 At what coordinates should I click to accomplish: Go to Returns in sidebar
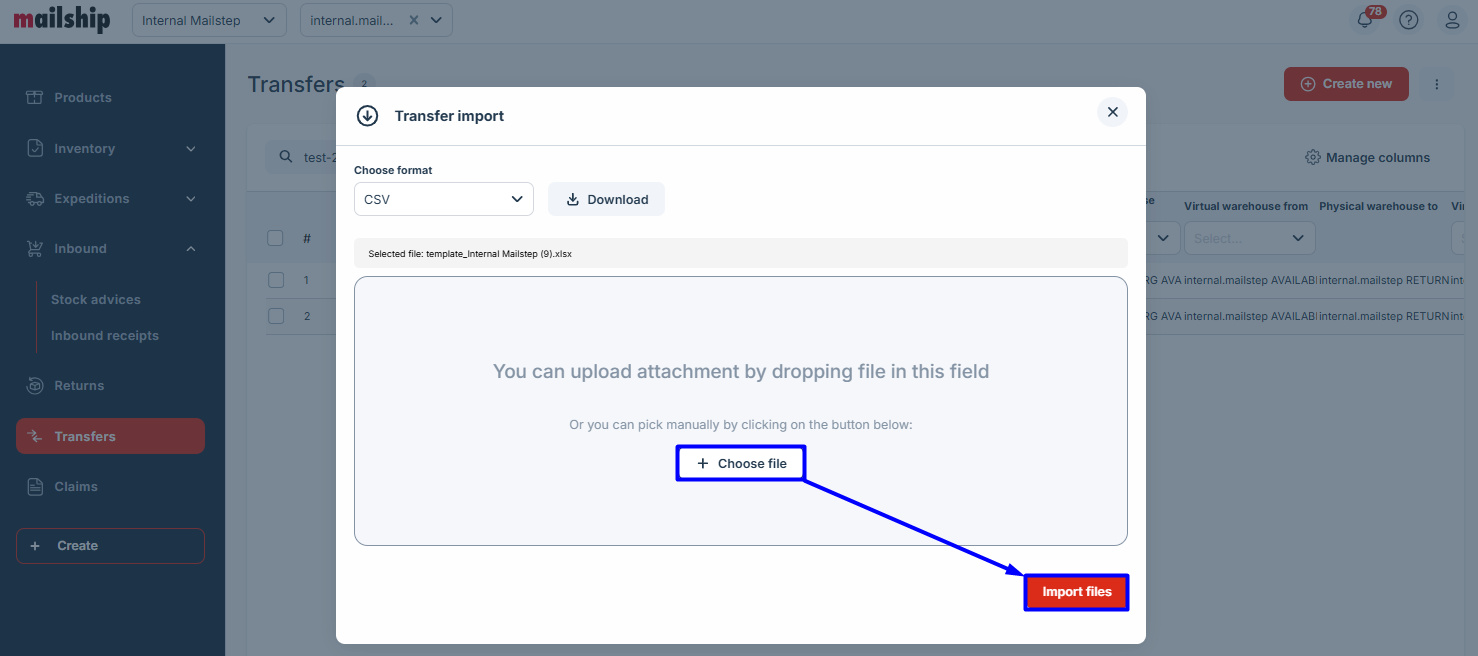click(79, 385)
